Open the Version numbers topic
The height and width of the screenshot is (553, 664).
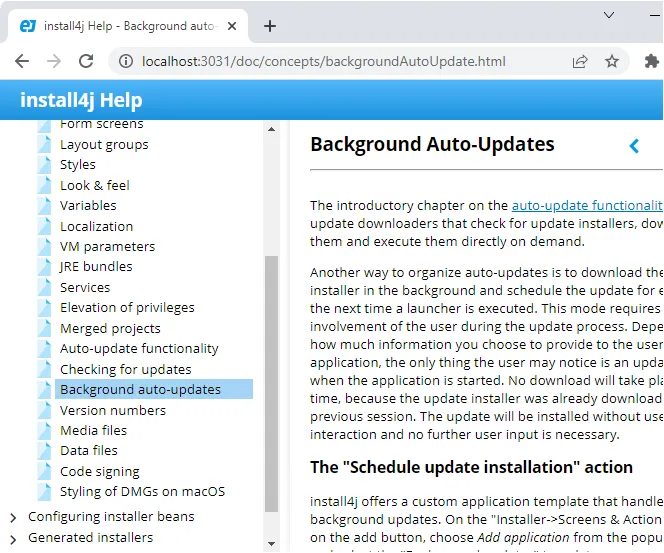tap(113, 410)
